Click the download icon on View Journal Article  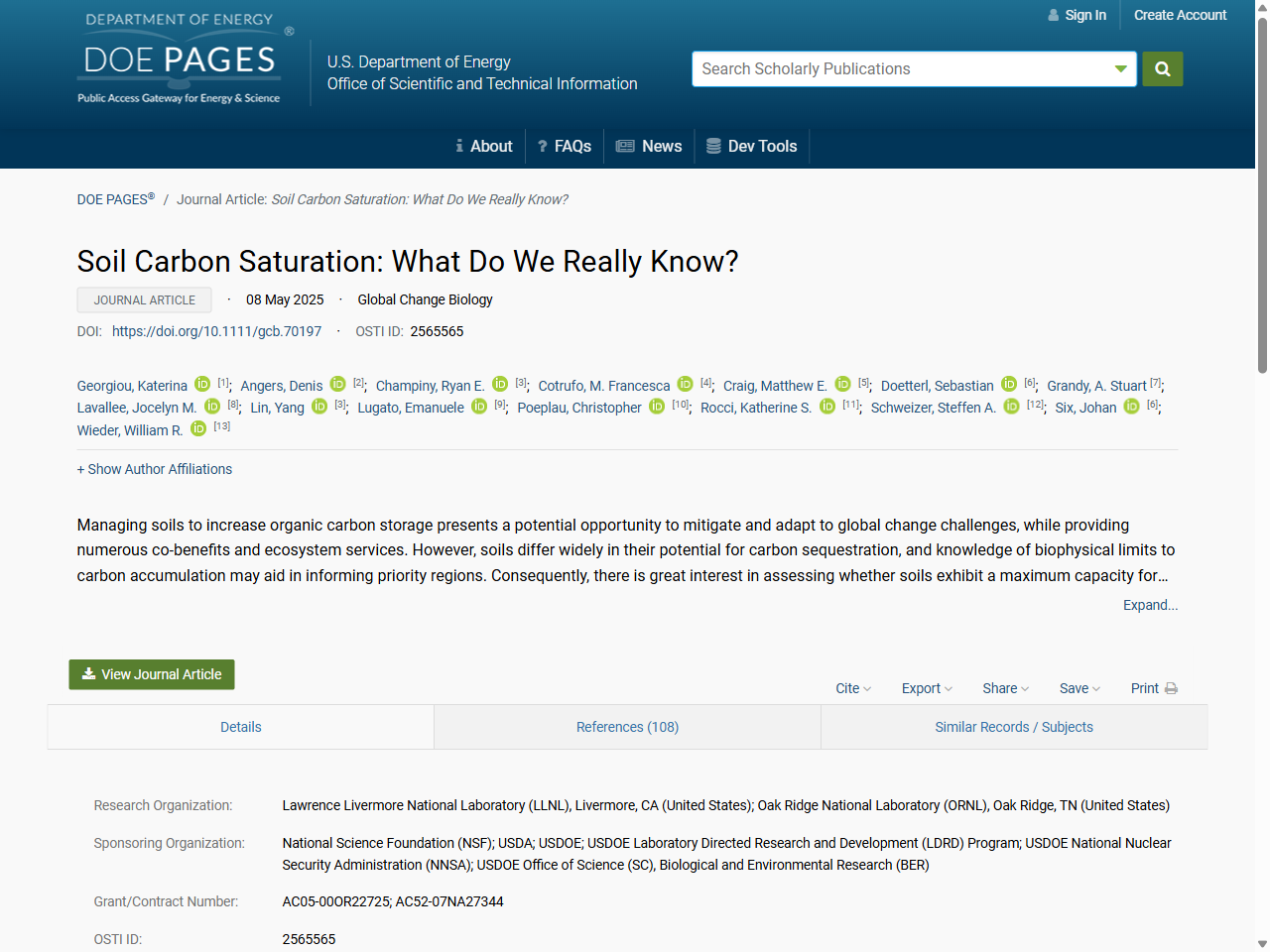click(87, 674)
